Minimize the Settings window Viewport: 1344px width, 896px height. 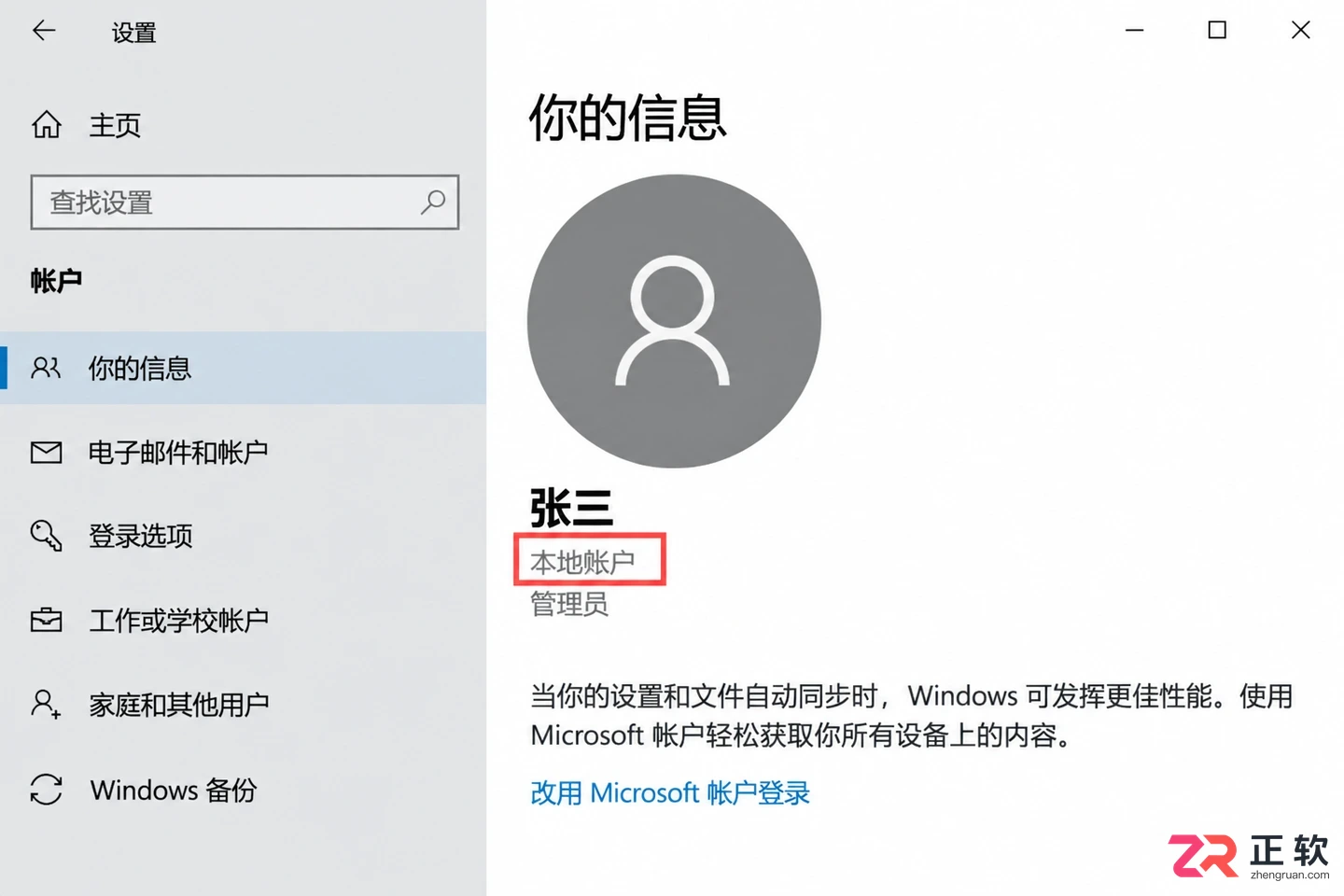tap(1134, 31)
